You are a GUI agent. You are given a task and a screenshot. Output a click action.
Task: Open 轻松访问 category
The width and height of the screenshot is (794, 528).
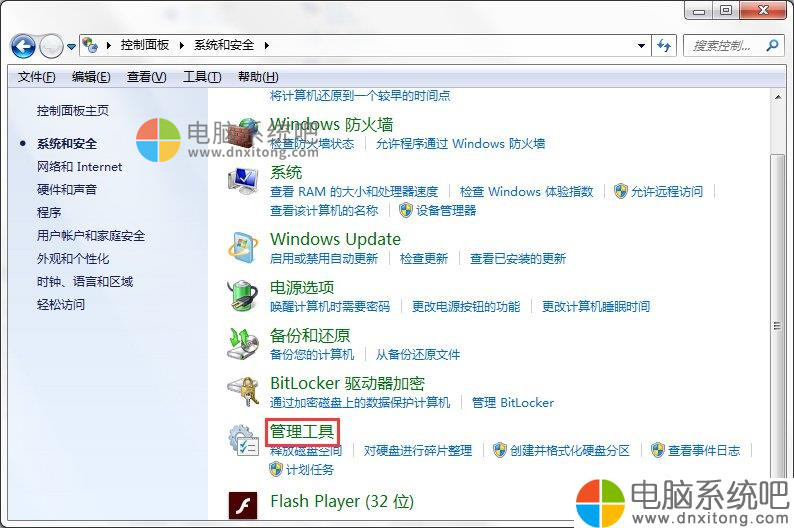tap(61, 305)
